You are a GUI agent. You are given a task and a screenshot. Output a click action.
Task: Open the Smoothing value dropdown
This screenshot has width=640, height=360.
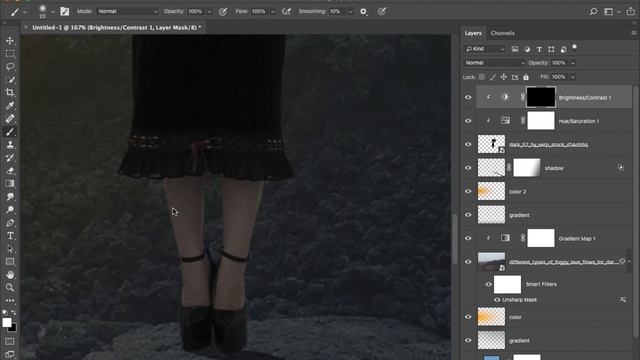coord(350,11)
